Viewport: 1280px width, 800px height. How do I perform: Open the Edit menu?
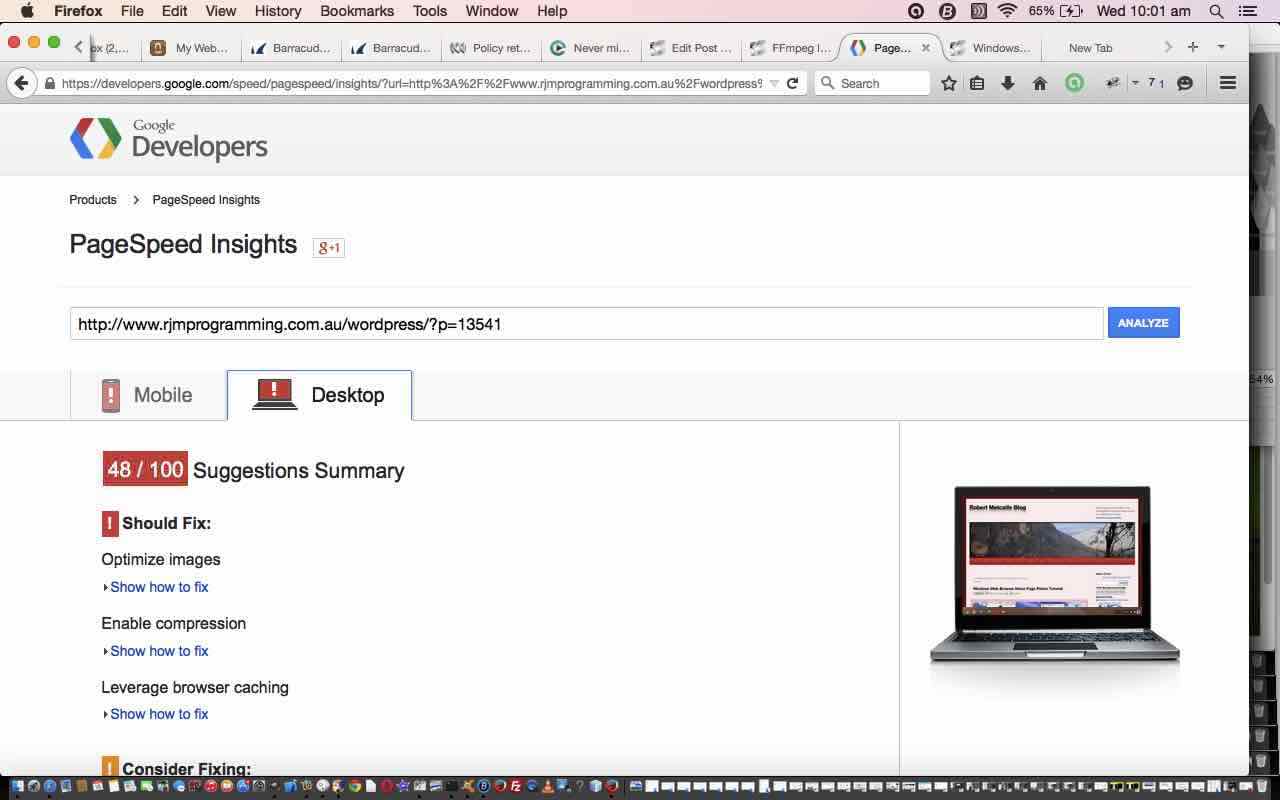pos(174,11)
